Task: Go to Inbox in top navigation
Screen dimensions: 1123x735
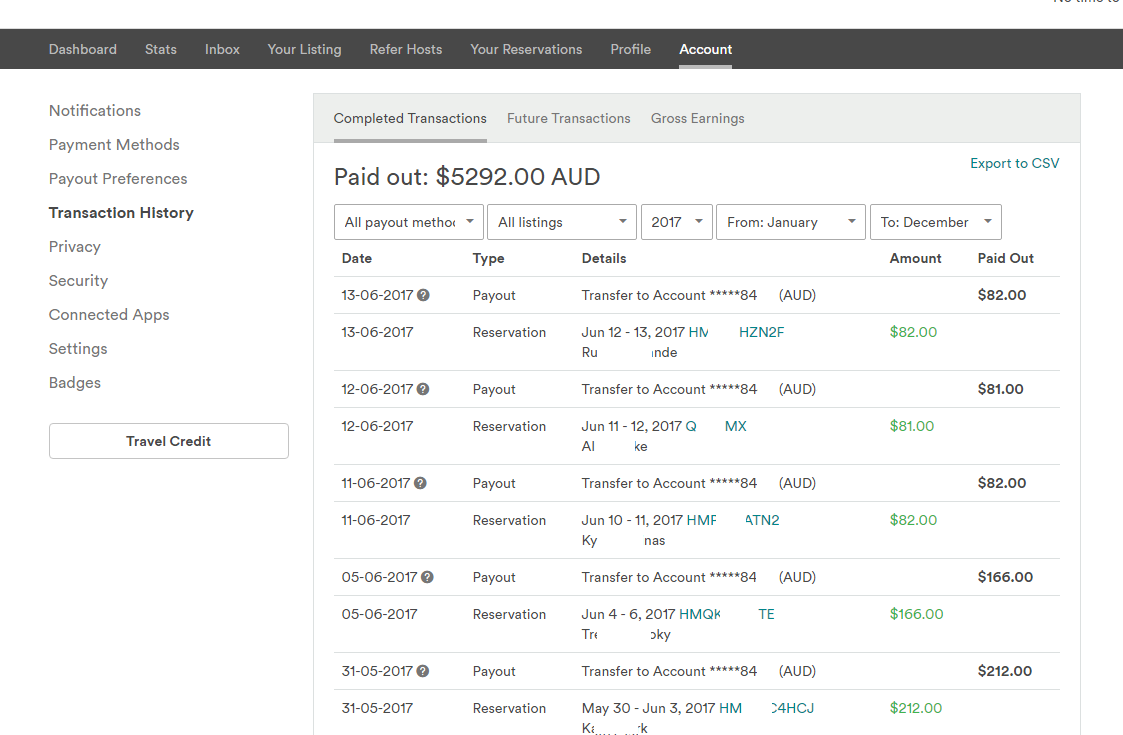Action: [x=222, y=49]
